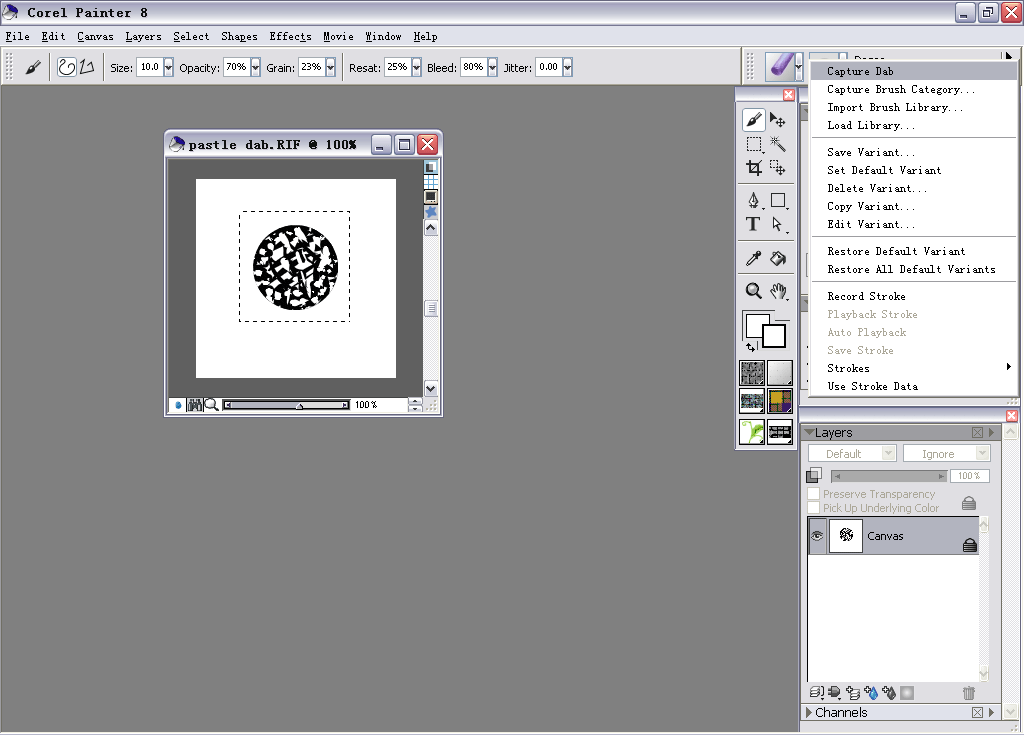Toggle impasto star icon in document window
The width and height of the screenshot is (1024, 736).
click(x=431, y=212)
